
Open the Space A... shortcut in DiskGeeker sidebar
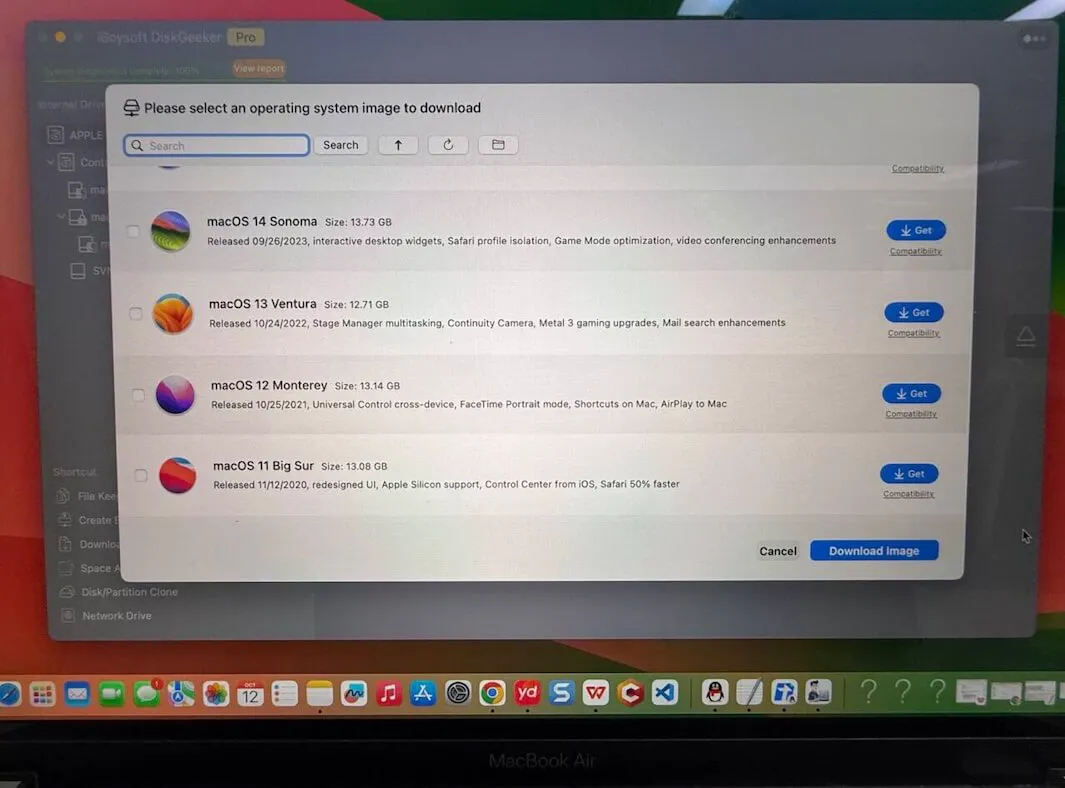click(x=89, y=568)
